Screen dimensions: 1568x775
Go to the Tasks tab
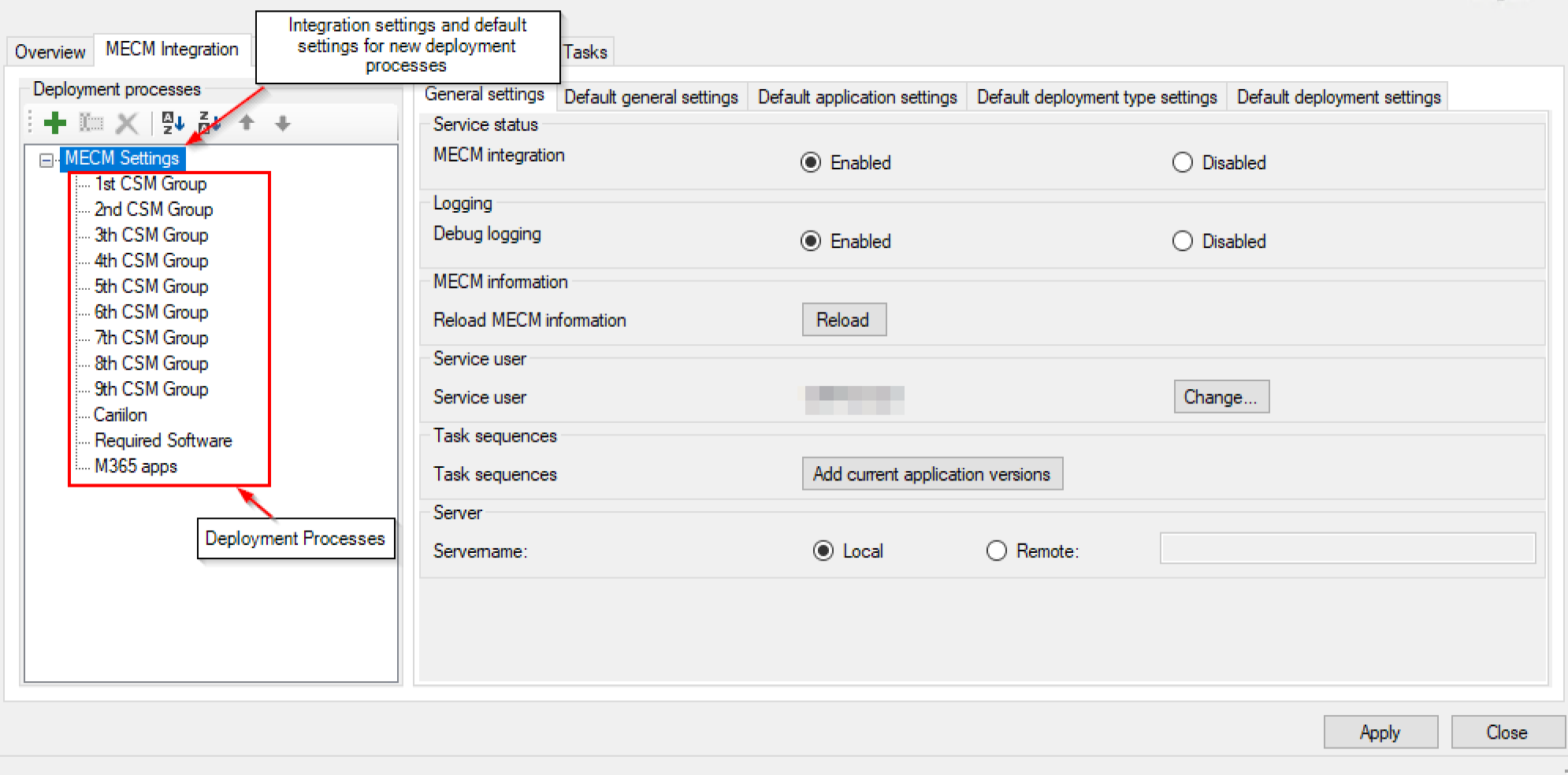585,52
